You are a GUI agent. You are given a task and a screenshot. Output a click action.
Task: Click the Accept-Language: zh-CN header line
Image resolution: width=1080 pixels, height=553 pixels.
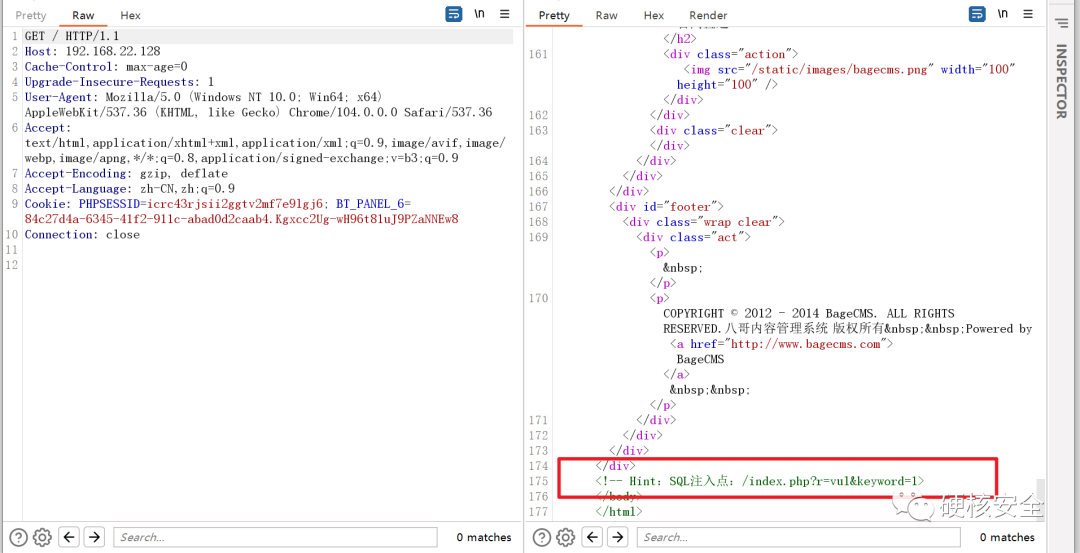[x=129, y=189]
